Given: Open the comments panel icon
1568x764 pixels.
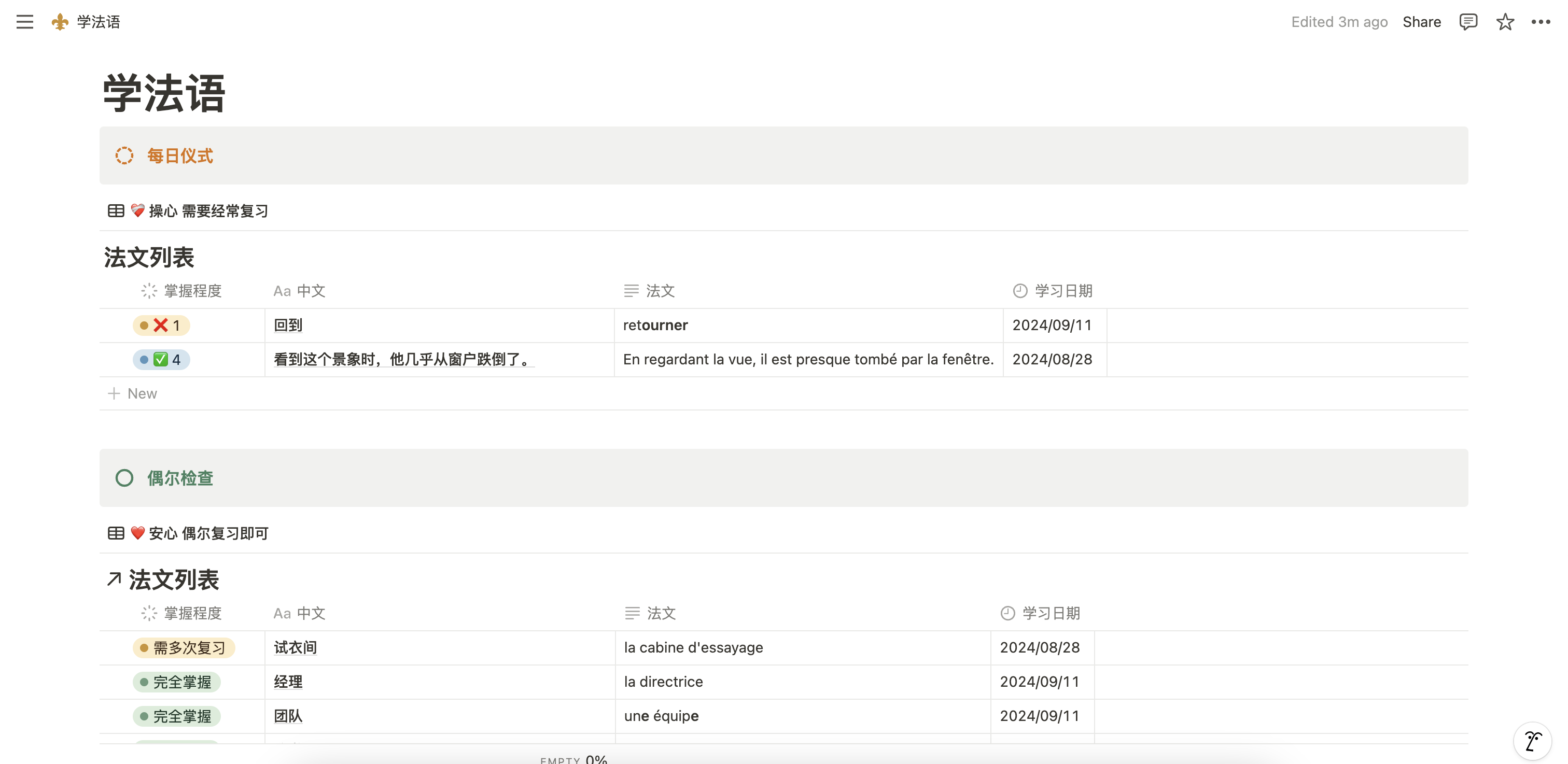Looking at the screenshot, I should [1468, 22].
